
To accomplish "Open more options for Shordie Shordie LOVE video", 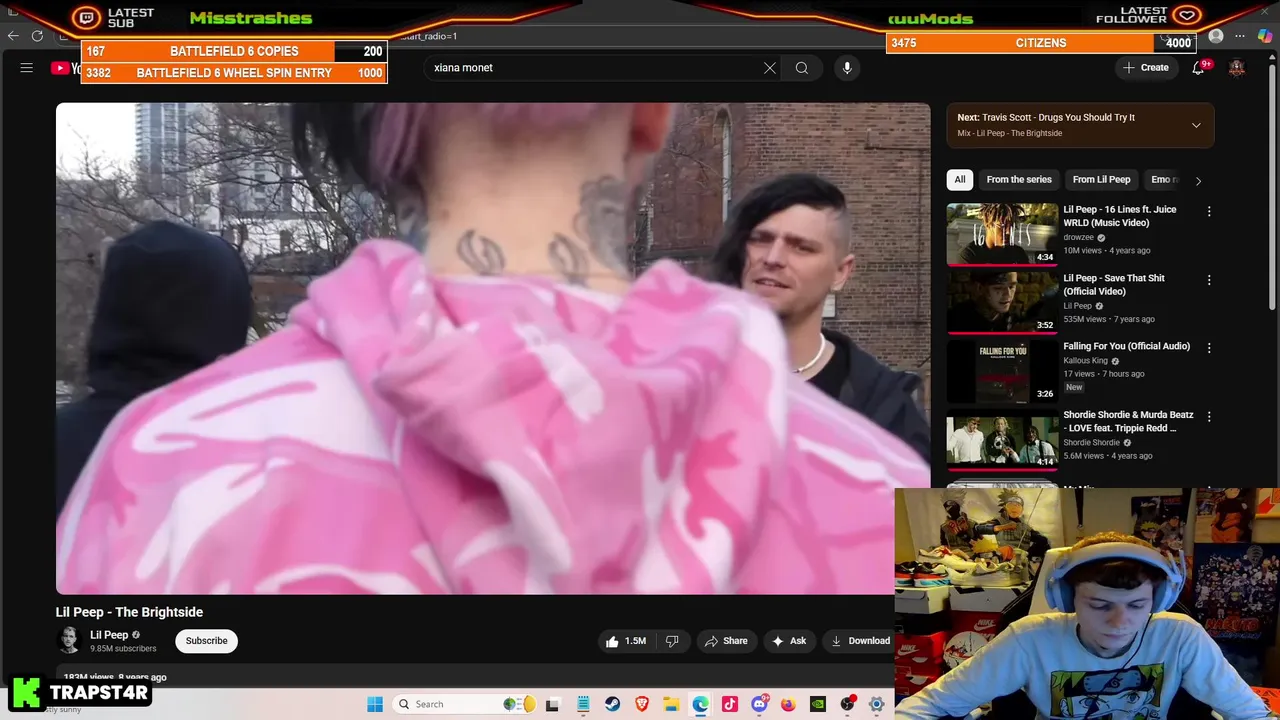I will 1209,416.
